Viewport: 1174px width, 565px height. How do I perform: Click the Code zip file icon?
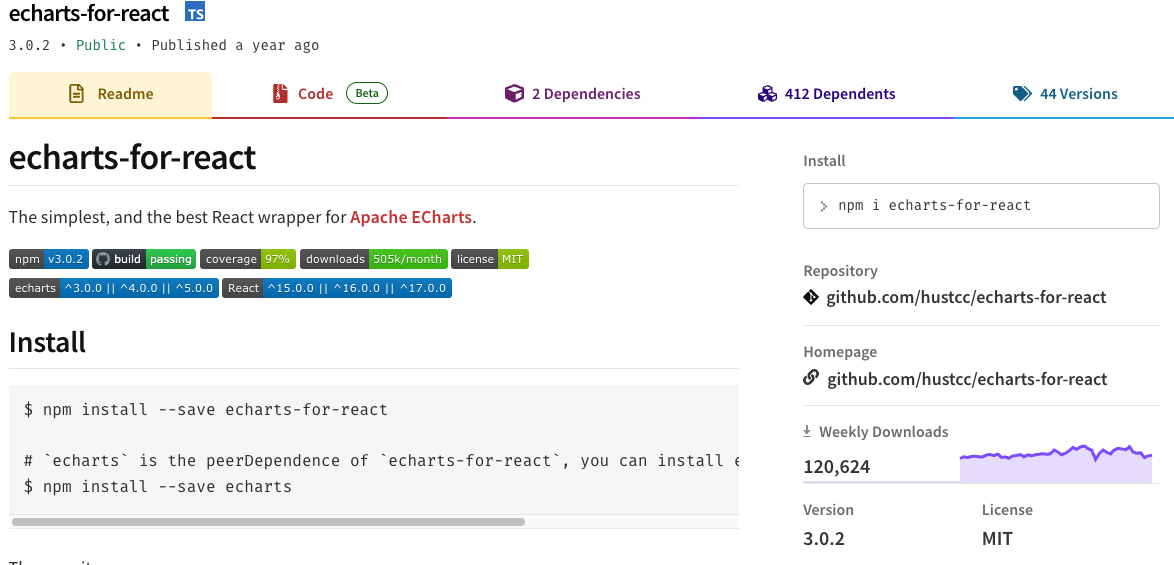(x=280, y=94)
